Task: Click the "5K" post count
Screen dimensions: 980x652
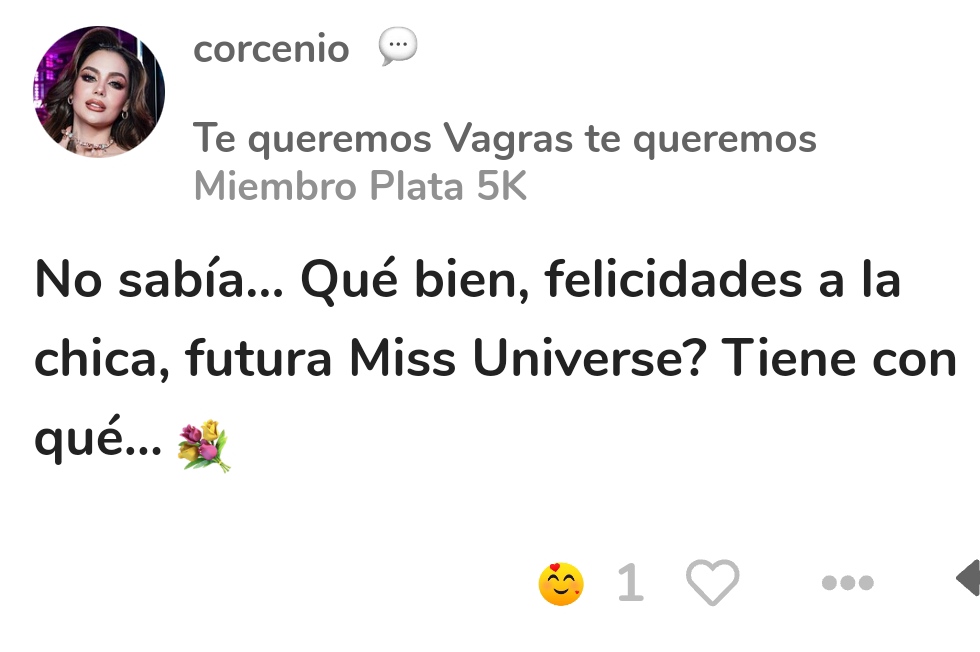Action: (501, 187)
